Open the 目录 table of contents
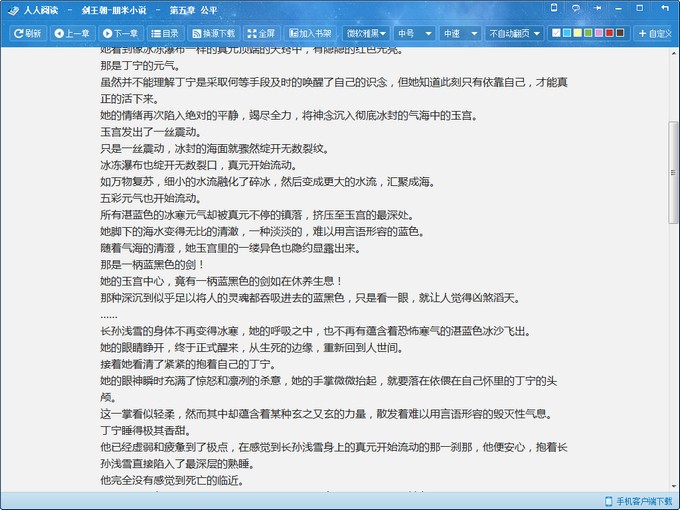This screenshot has height=510, width=680. tap(165, 33)
